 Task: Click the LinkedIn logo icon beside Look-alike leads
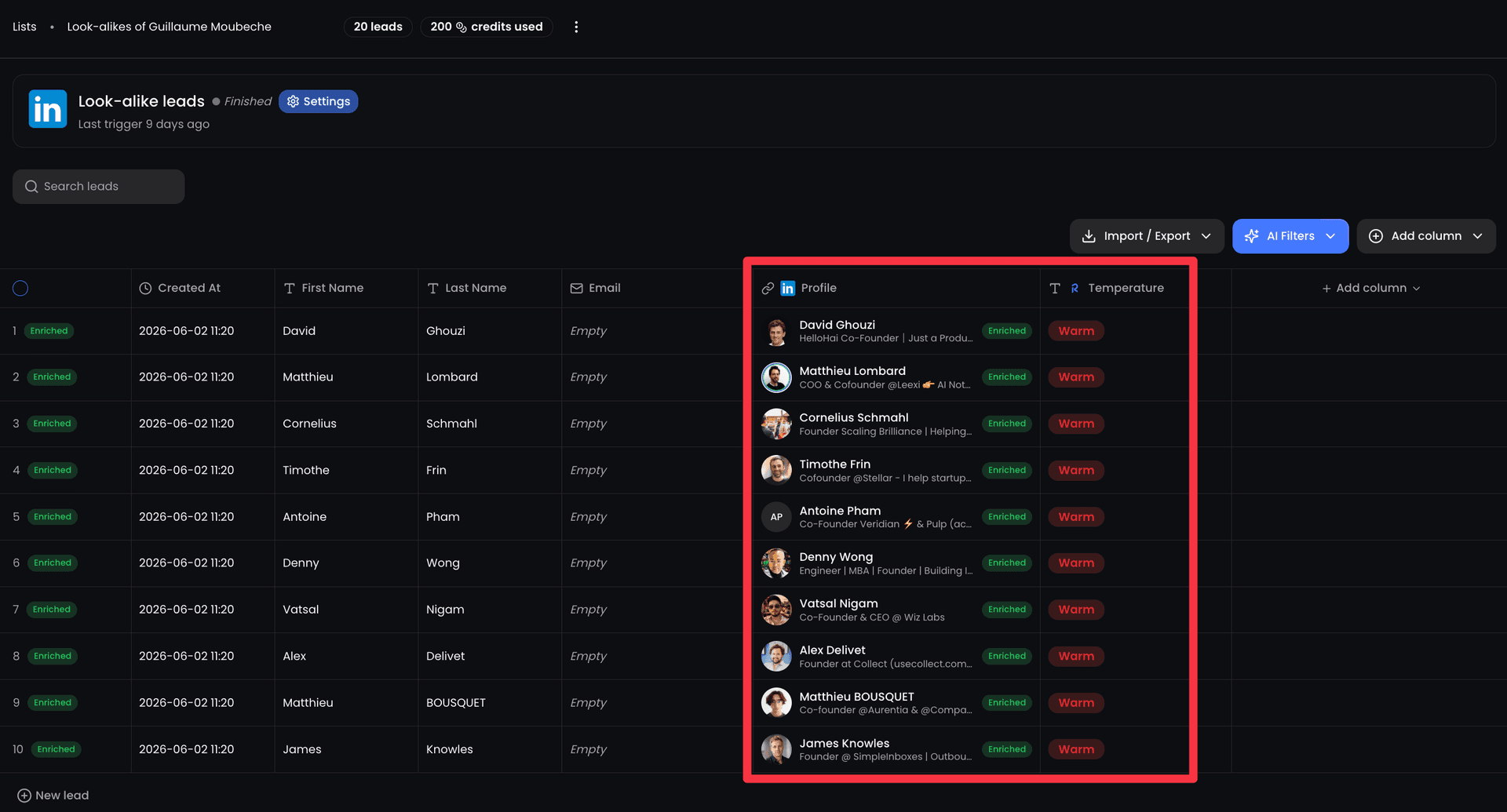tap(48, 109)
